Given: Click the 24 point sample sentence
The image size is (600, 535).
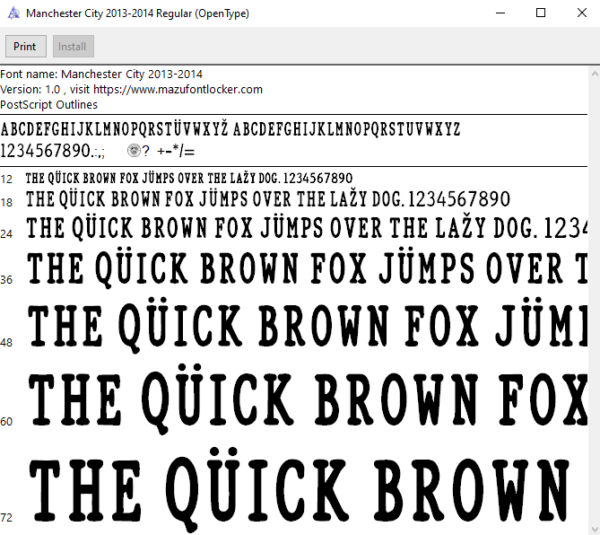Looking at the screenshot, I should click(x=307, y=228).
